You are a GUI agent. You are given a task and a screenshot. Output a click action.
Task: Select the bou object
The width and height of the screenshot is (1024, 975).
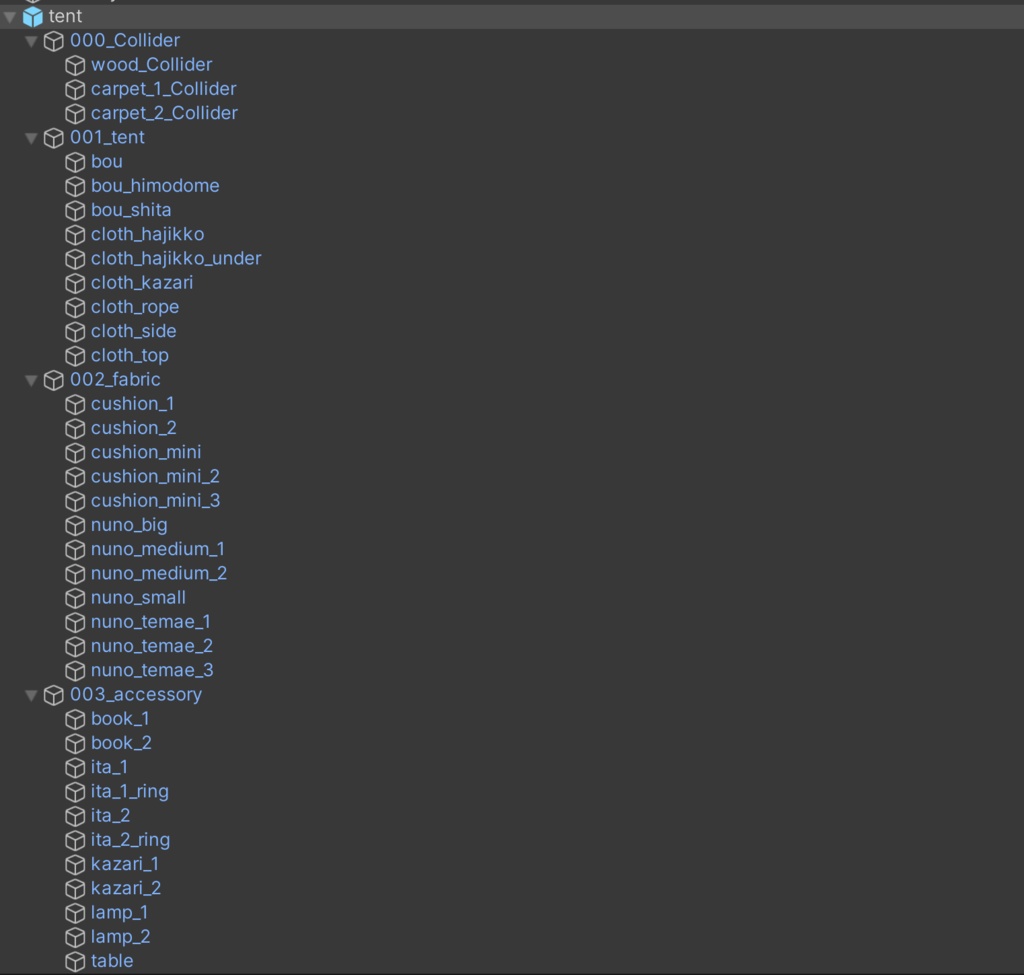coord(106,161)
